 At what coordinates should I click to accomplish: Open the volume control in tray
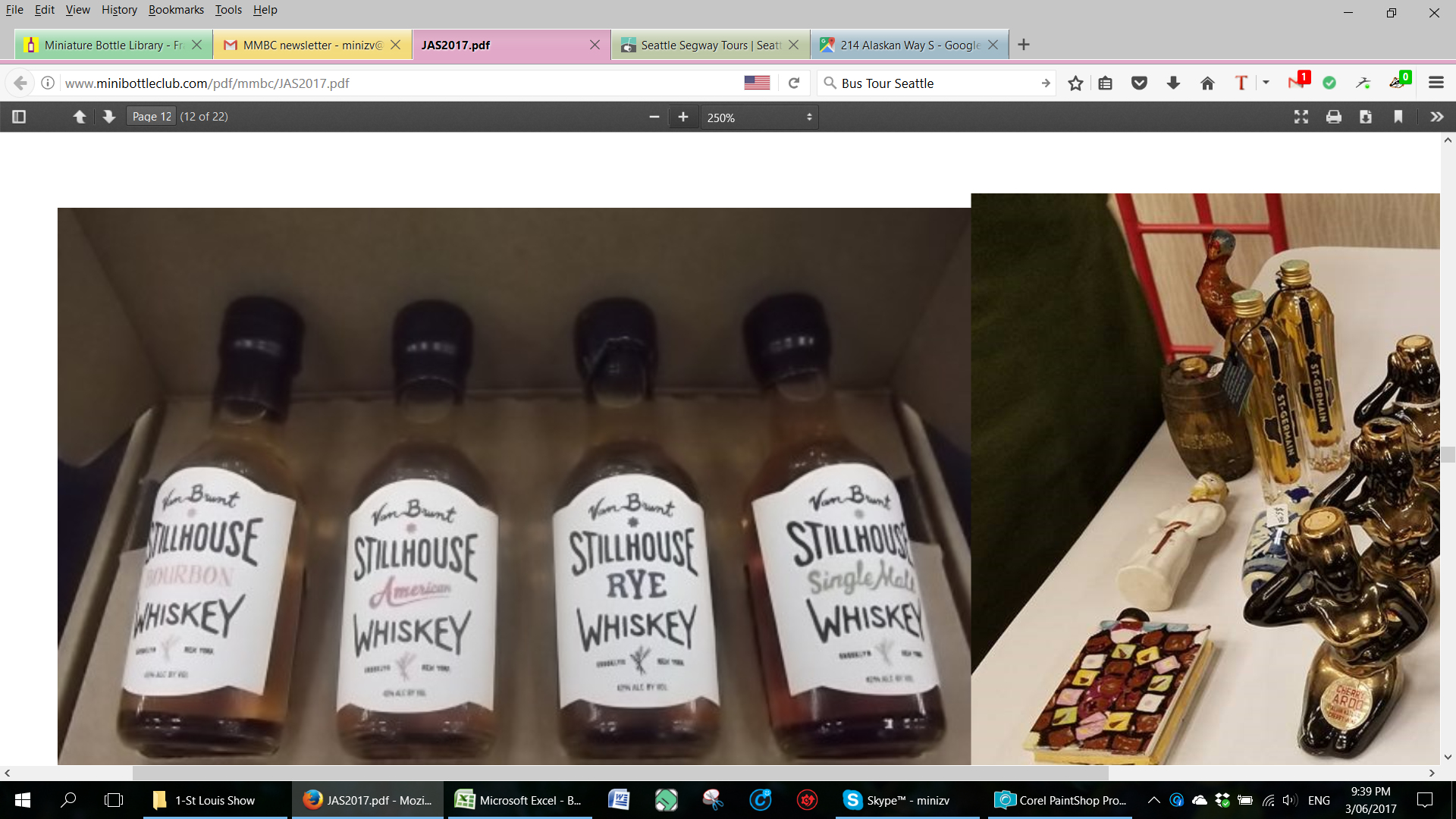click(1289, 800)
